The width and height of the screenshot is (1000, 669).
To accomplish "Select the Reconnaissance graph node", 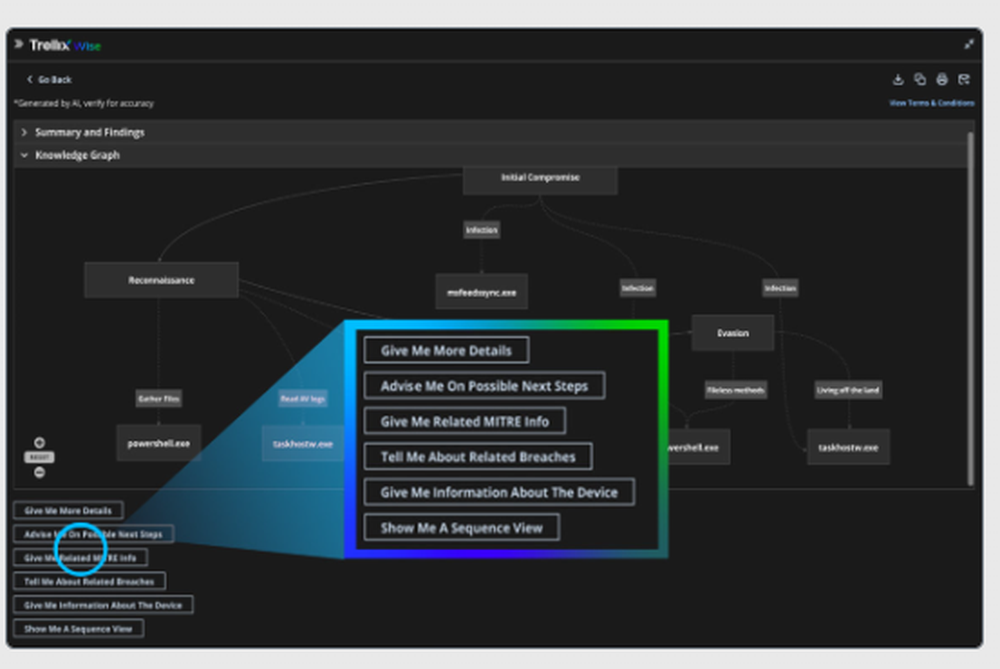I will point(161,280).
